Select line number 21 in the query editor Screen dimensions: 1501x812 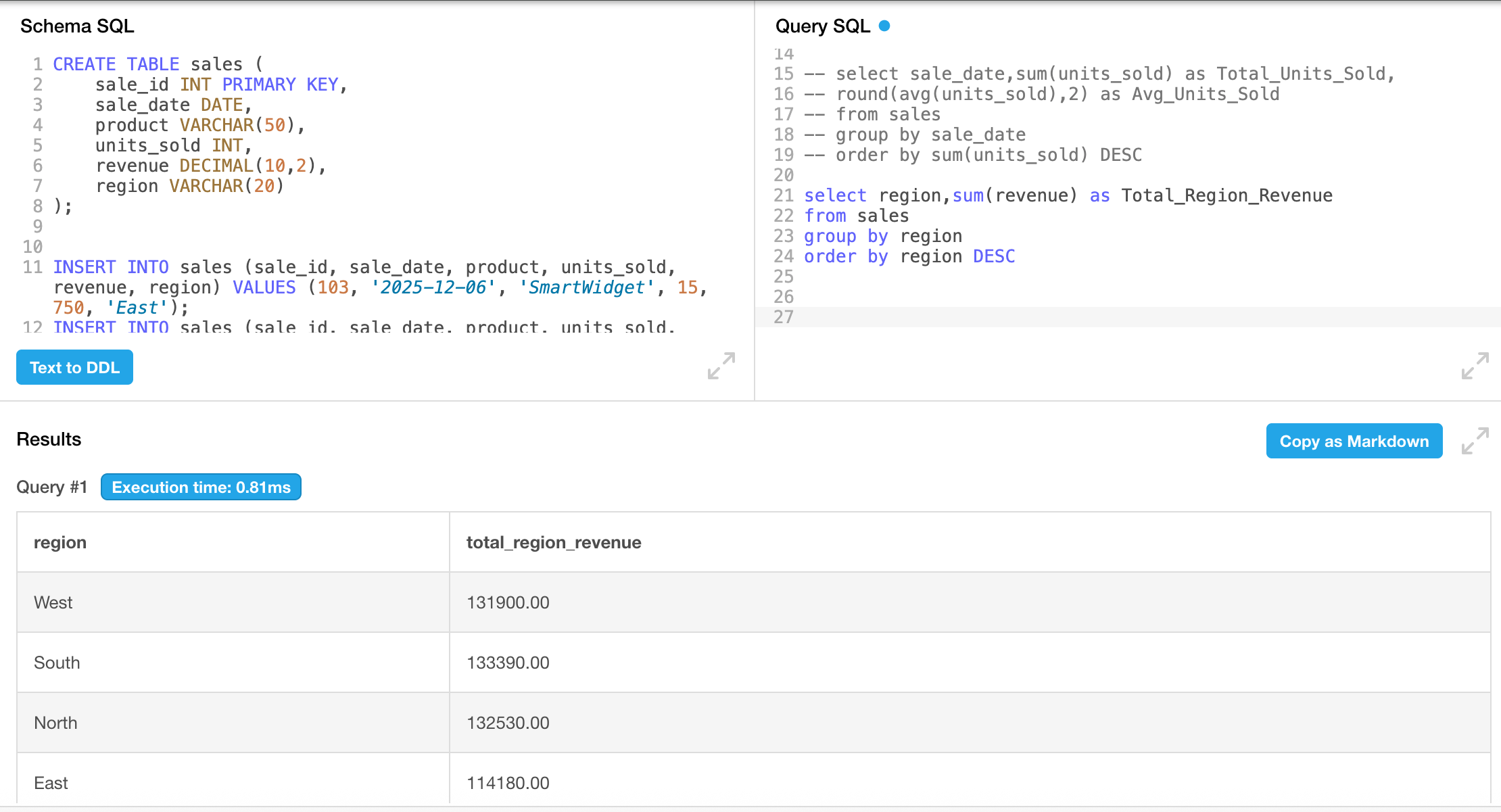click(x=784, y=195)
